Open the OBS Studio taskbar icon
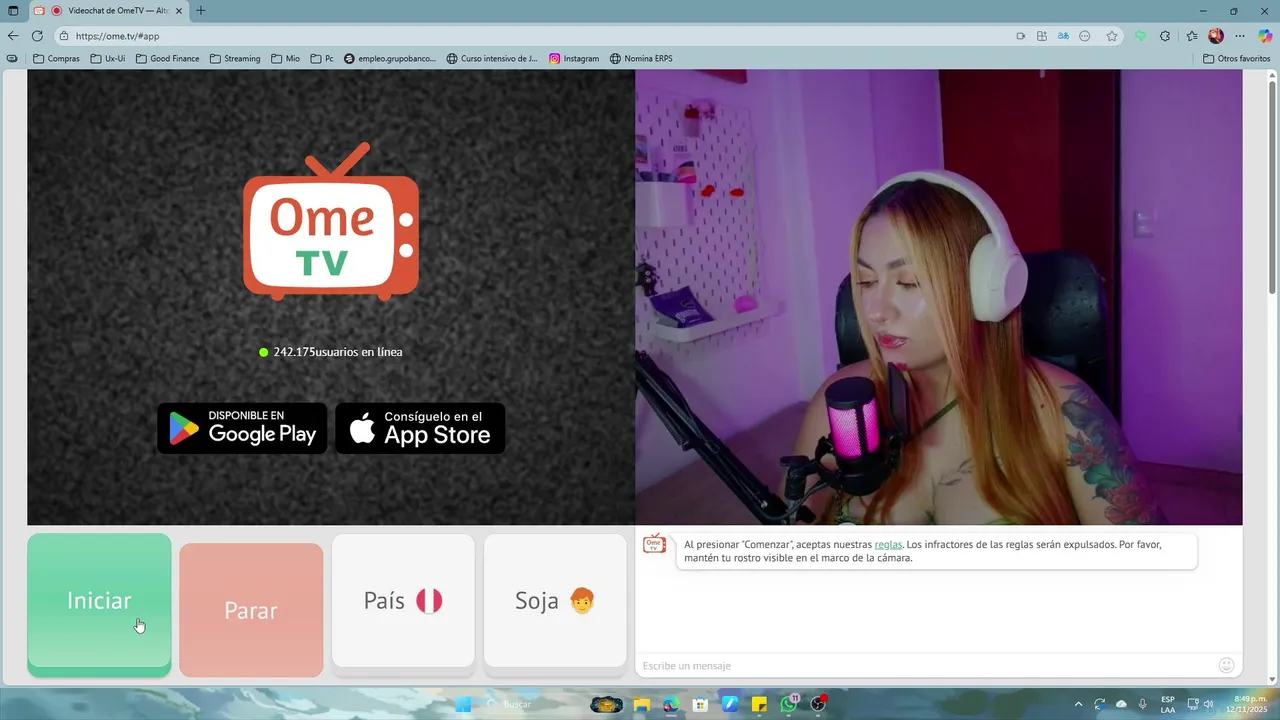The image size is (1280, 720). point(819,704)
